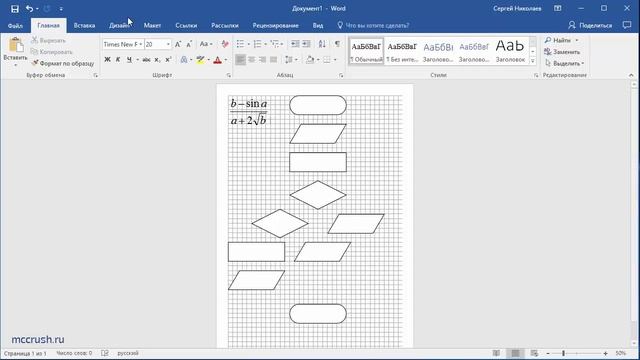Expand the styles gallery
Viewport: 640px width, 360px height.
533,61
